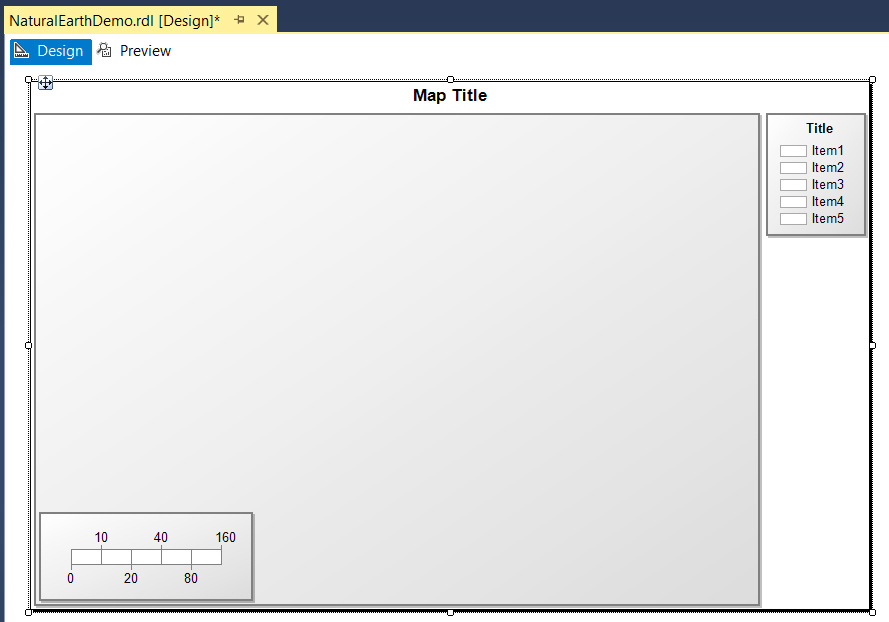Click the top-center resize handle of the map

450,79
